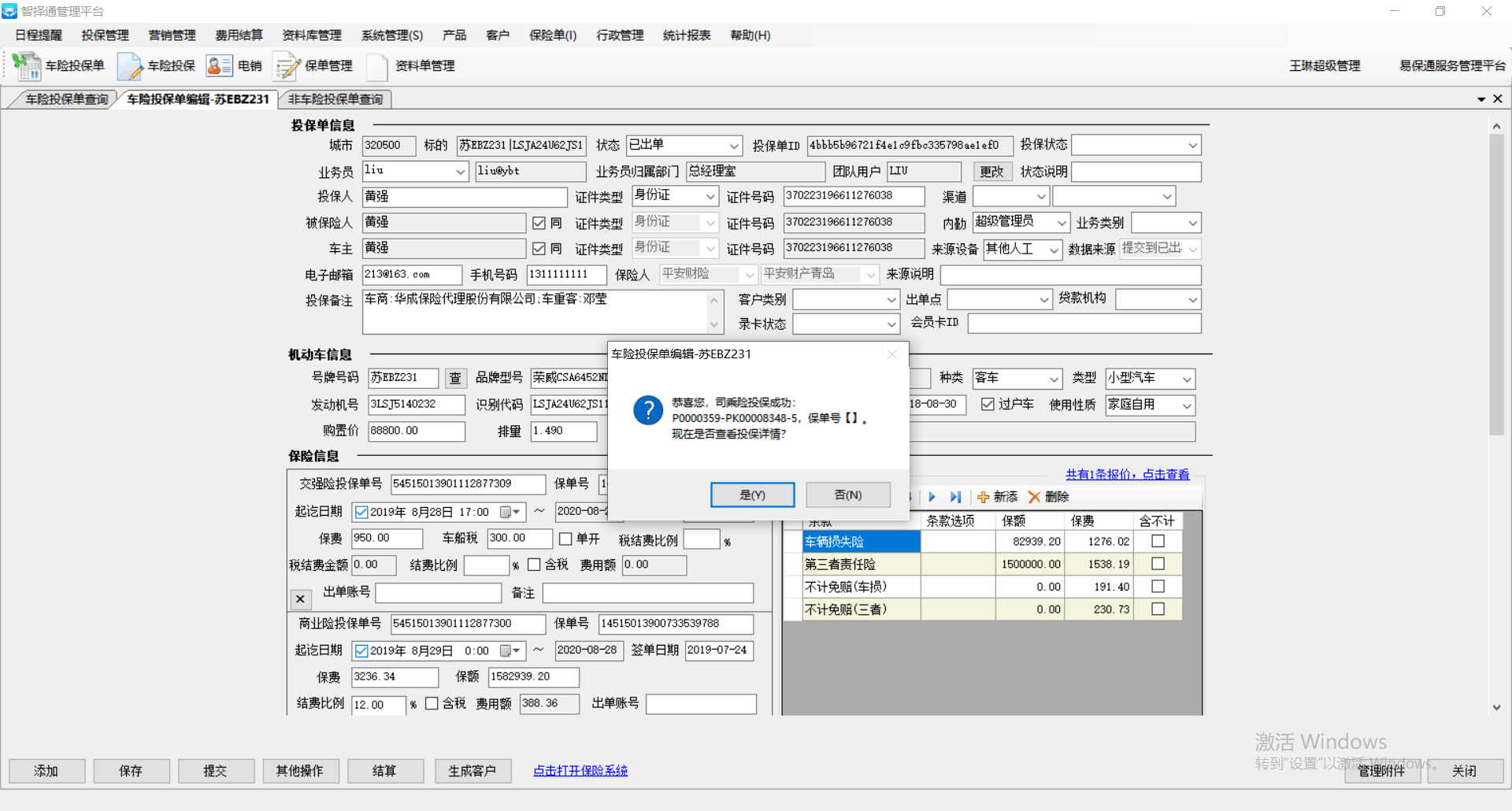
Task: Click the 是(Y) button in dialog
Action: 752,495
